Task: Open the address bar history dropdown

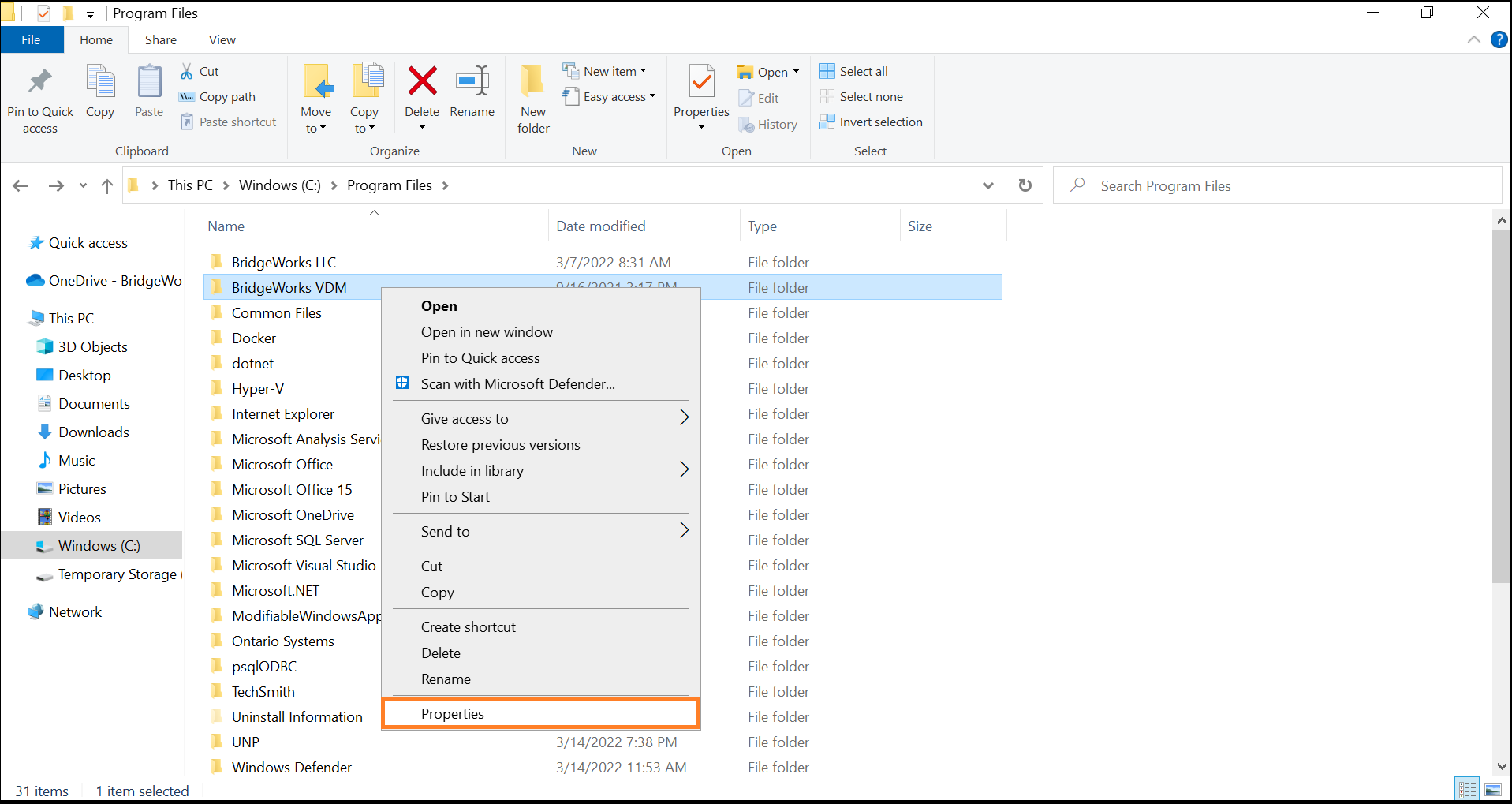Action: (988, 185)
